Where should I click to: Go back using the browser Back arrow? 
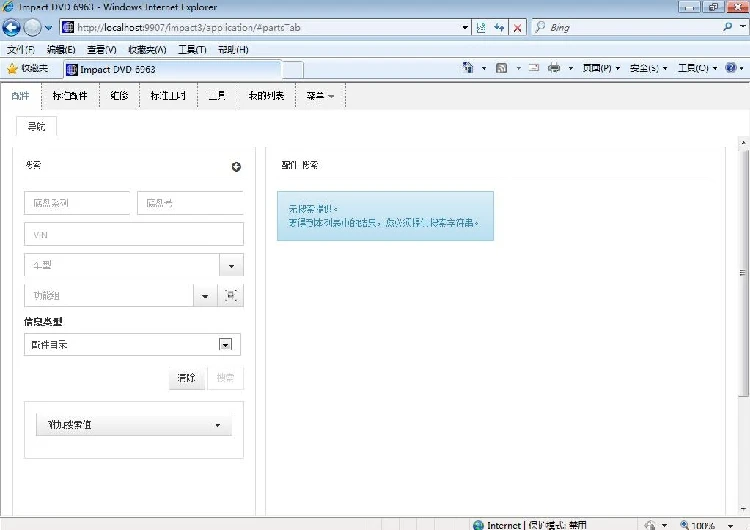(x=11, y=27)
